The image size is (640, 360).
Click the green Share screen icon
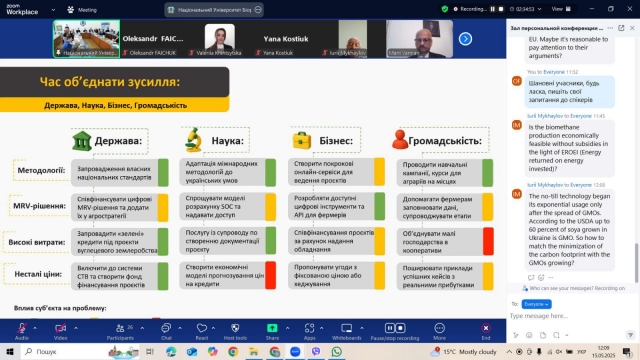[272, 328]
